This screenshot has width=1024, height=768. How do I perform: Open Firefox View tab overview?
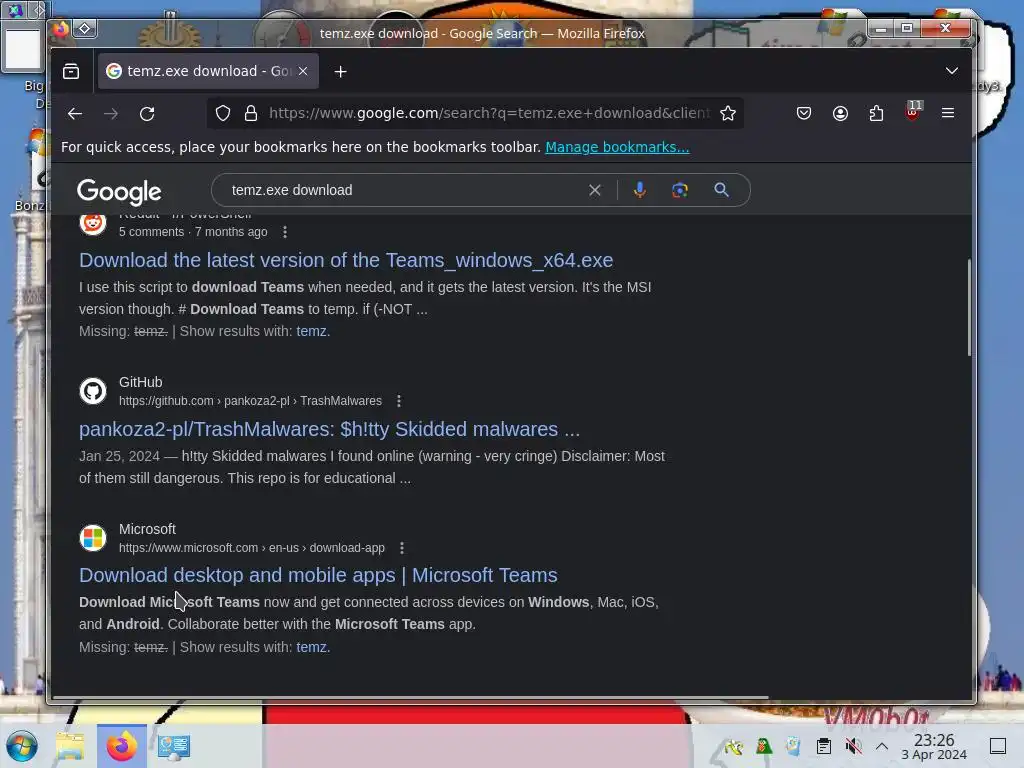(x=71, y=71)
